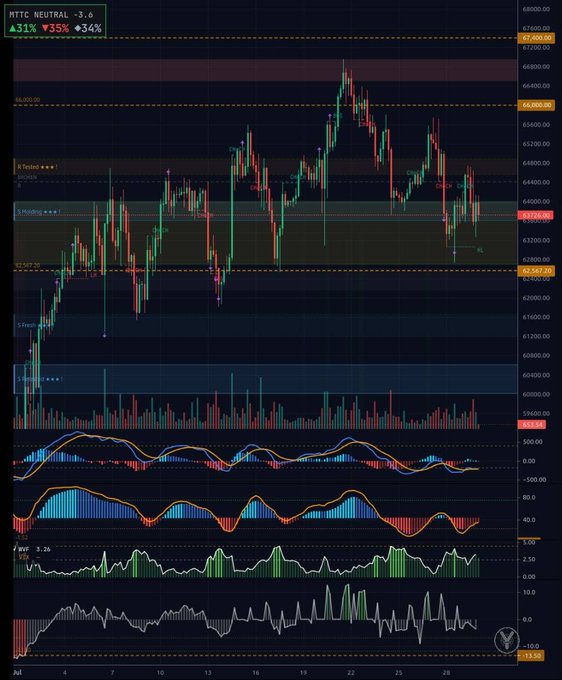562x680 pixels.
Task: Click the 60000.00 price axis label
Action: pyautogui.click(x=536, y=395)
